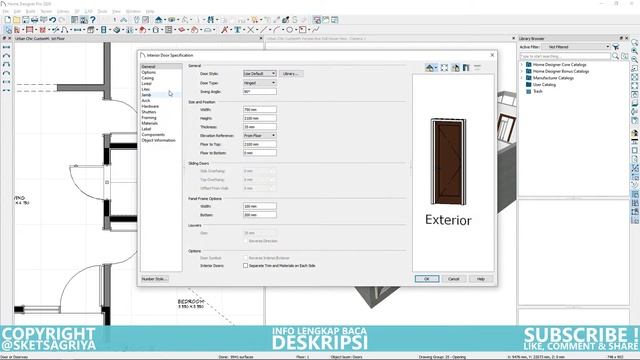
Task: Click the door icon in the dialog preview toolbar
Action: 466,68
